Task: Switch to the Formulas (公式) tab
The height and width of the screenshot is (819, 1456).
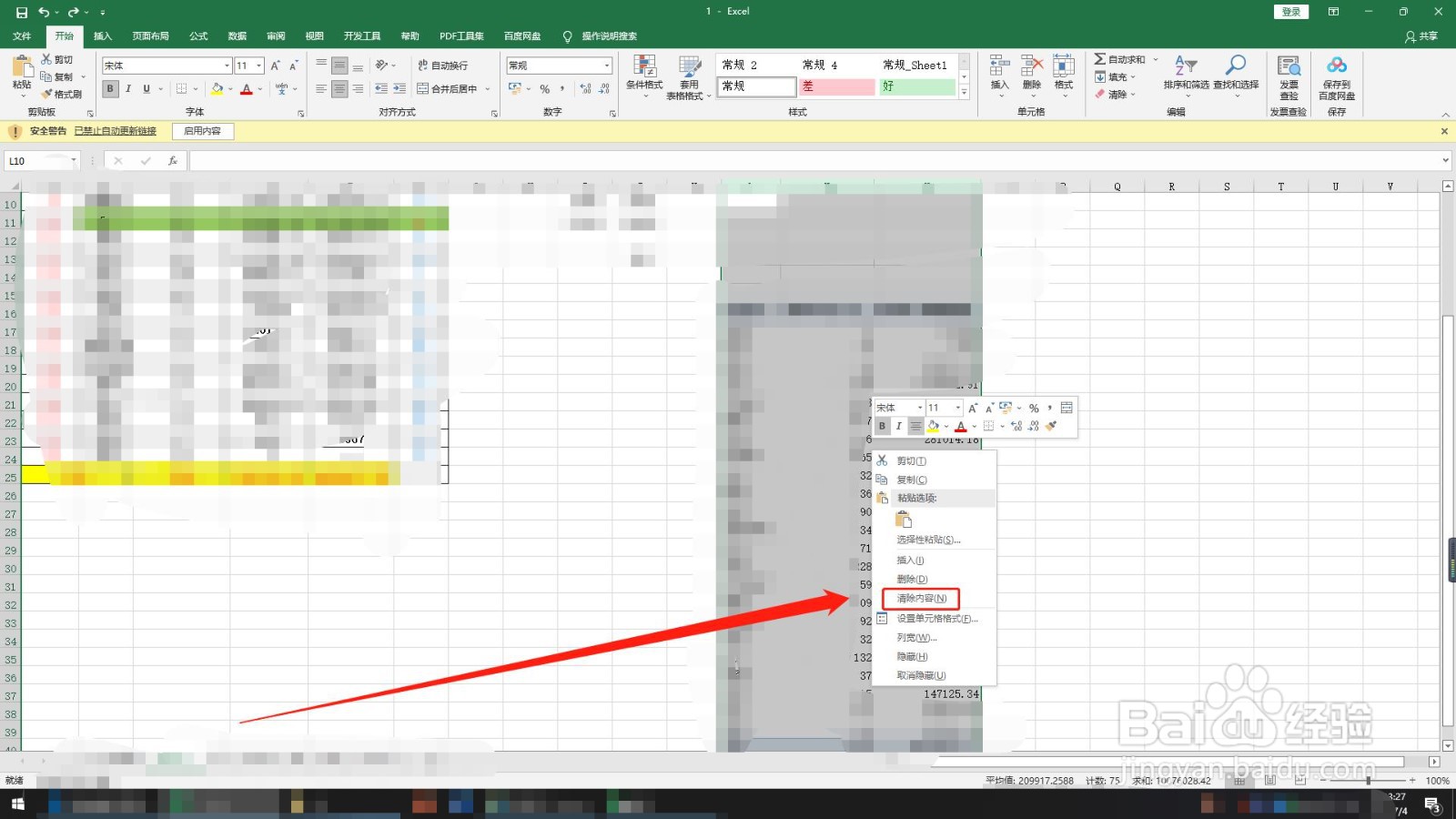Action: pyautogui.click(x=198, y=36)
